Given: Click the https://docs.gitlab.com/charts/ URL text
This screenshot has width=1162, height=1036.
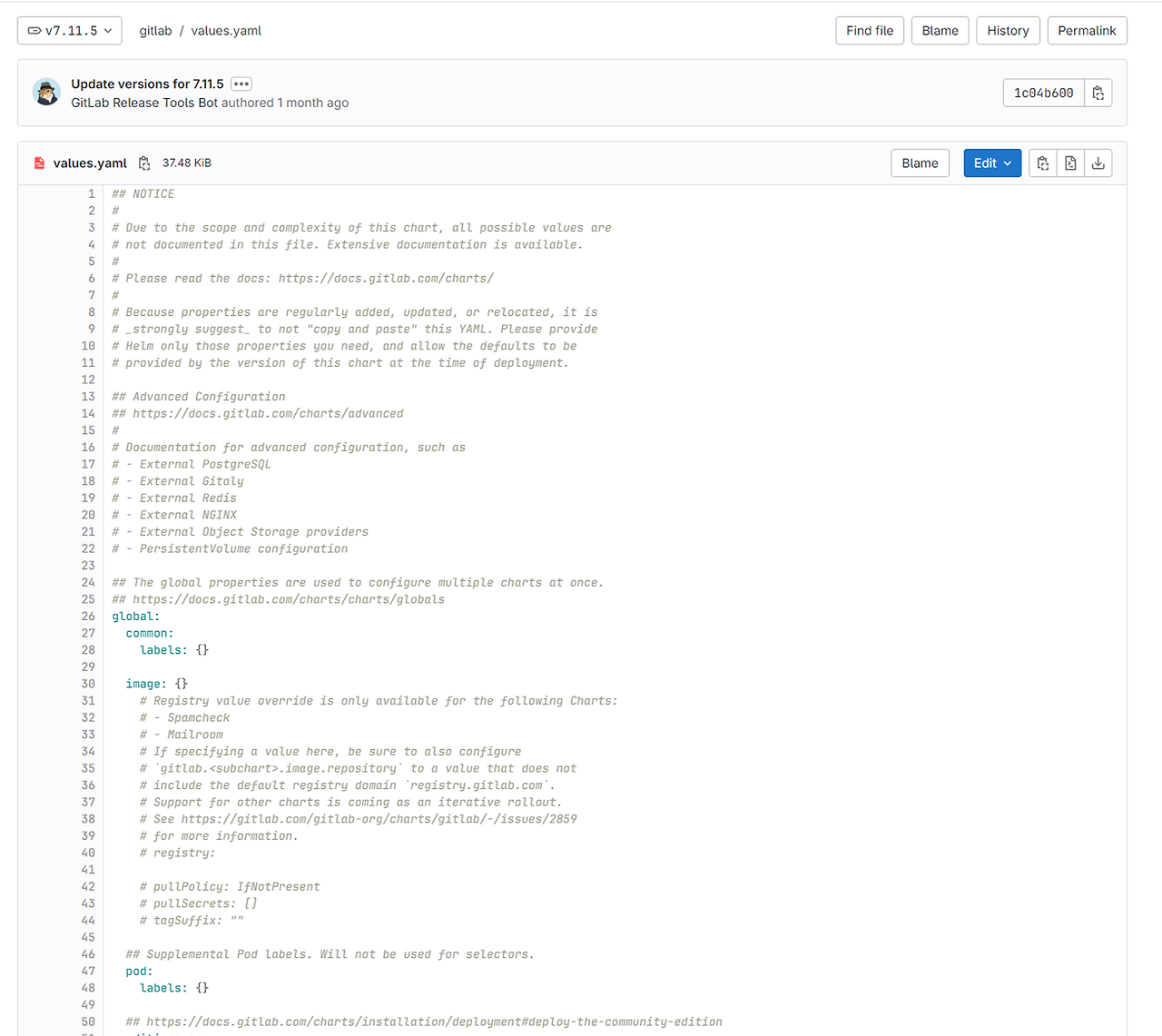Looking at the screenshot, I should pyautogui.click(x=386, y=279).
